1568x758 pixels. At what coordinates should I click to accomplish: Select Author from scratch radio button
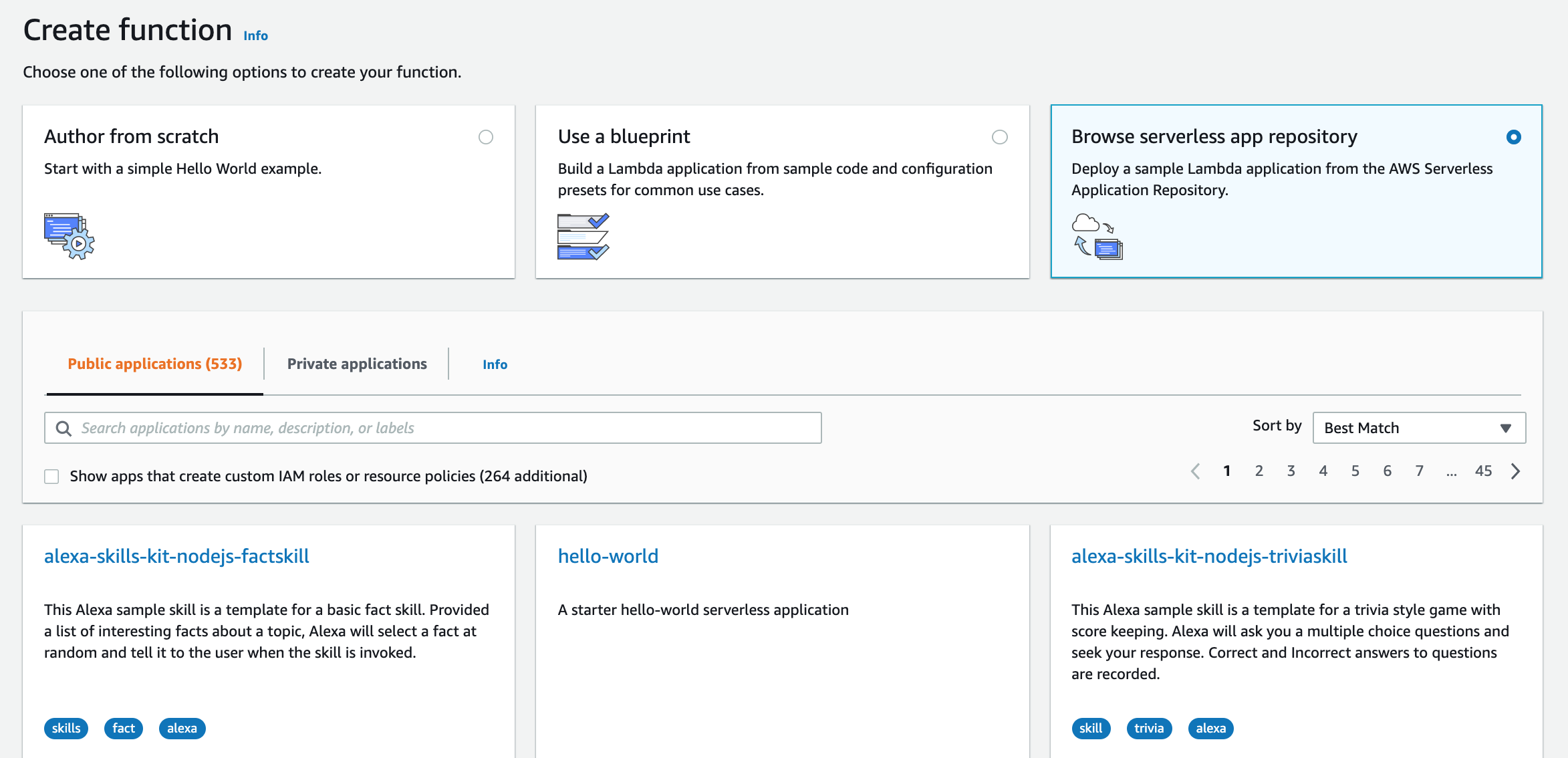(486, 137)
